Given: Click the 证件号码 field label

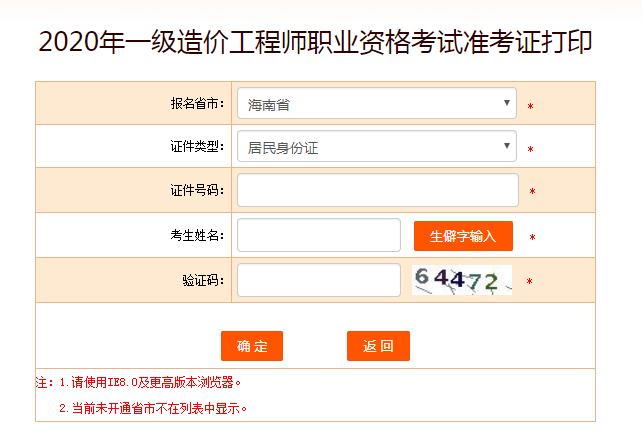Looking at the screenshot, I should tap(197, 190).
